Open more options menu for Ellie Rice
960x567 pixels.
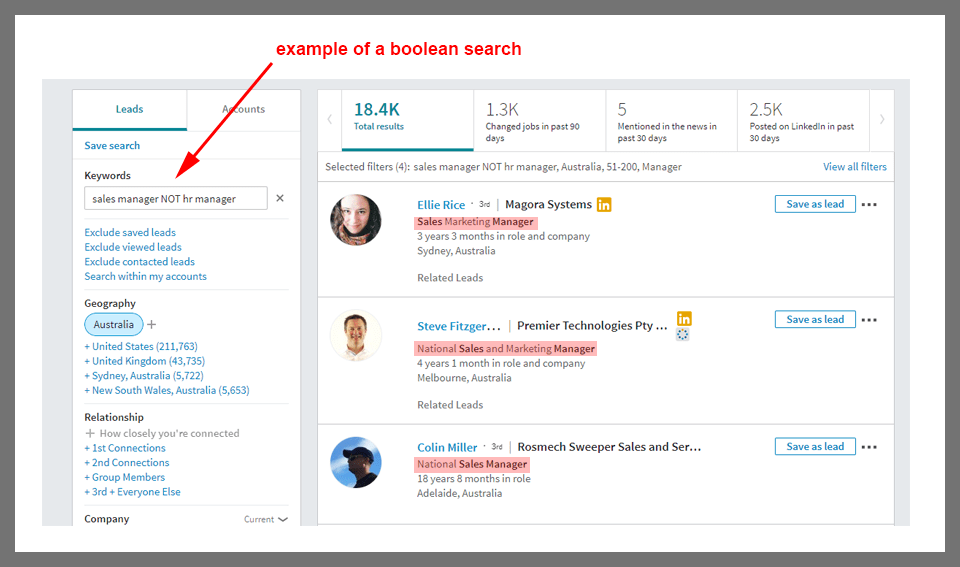pos(869,205)
